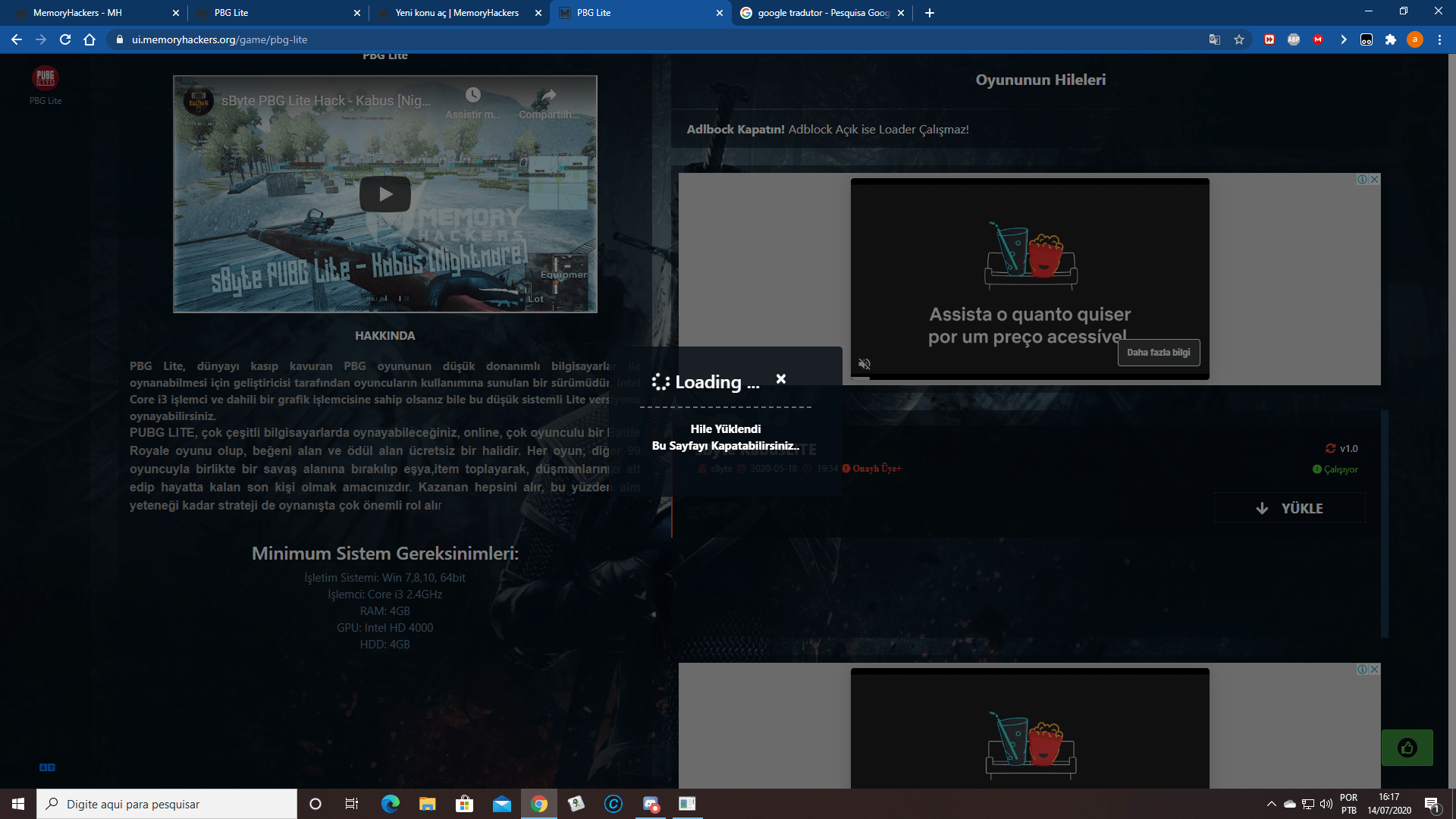Play the sByte PBG Lite Hack video

[385, 194]
